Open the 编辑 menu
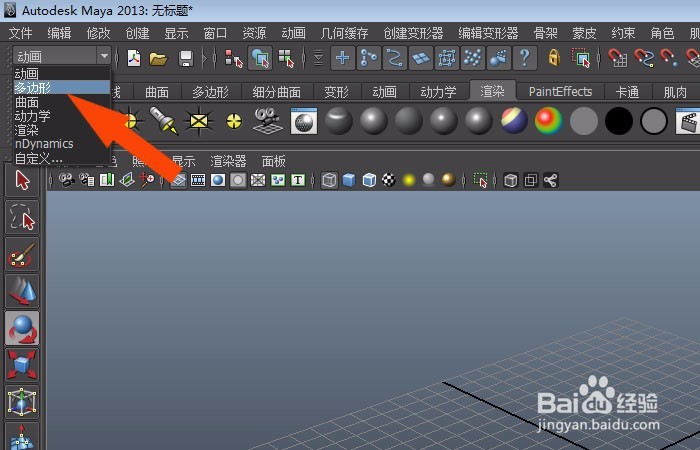 (x=59, y=33)
